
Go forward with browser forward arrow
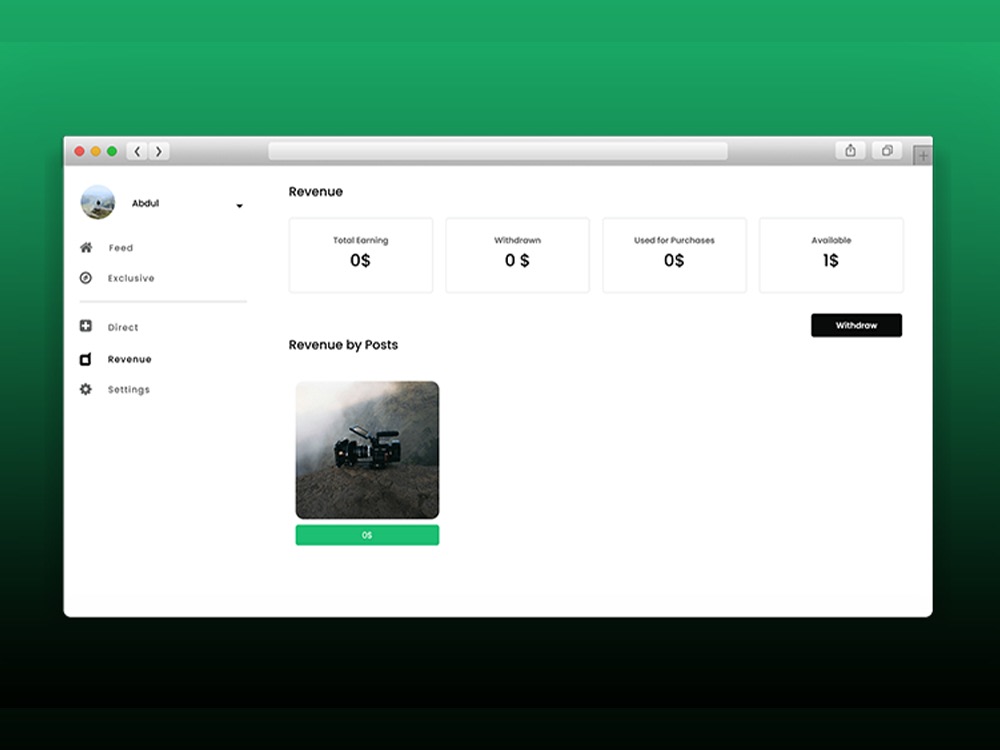pyautogui.click(x=159, y=151)
